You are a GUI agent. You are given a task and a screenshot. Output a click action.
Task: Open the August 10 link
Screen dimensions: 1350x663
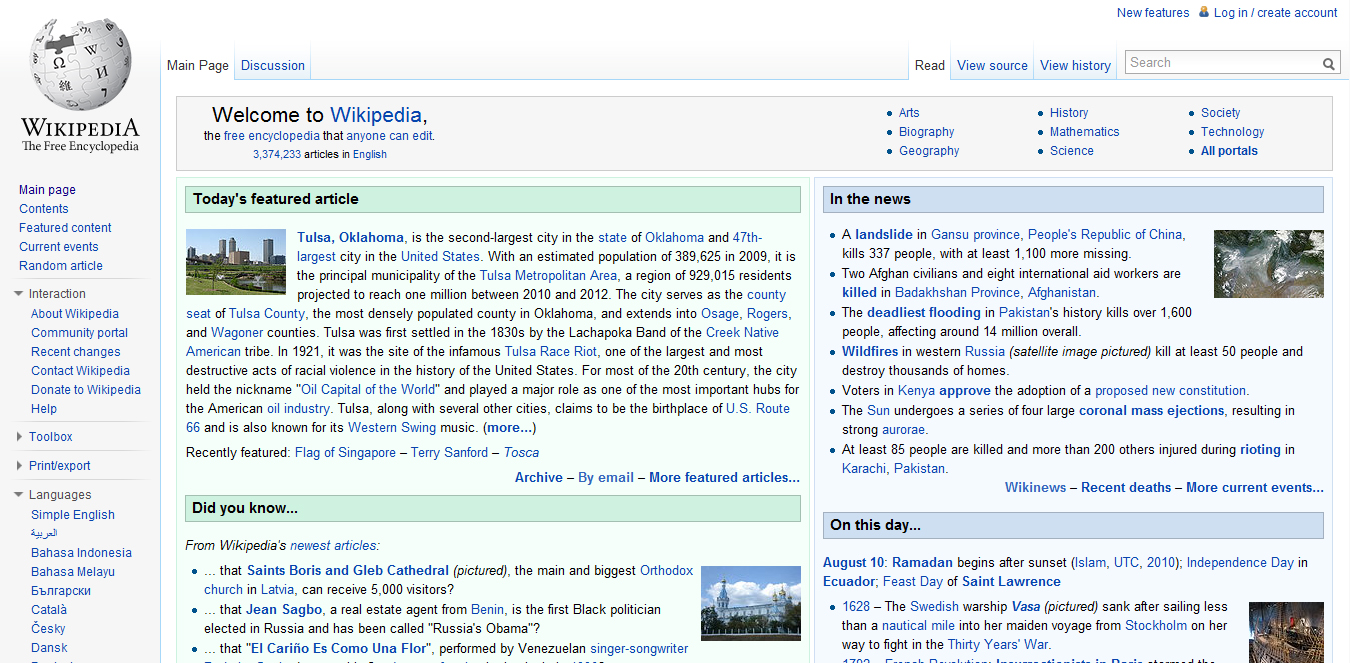[x=853, y=563]
